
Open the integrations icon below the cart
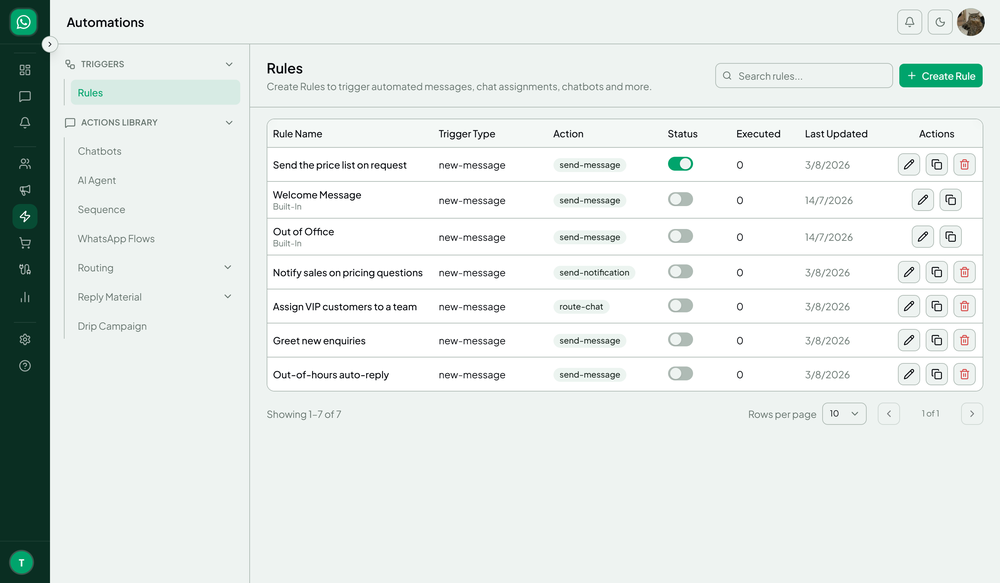coord(25,269)
